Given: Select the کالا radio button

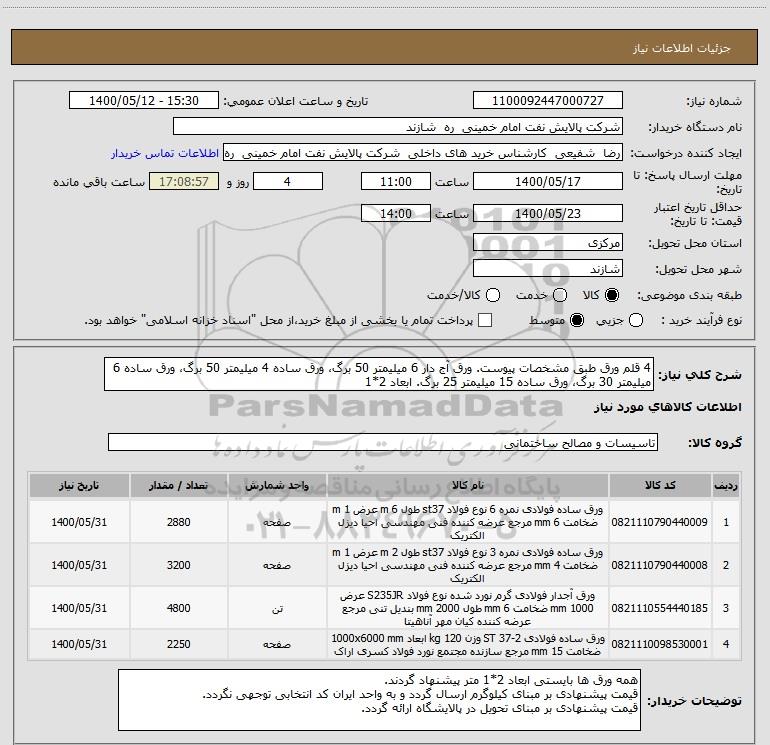Looking at the screenshot, I should [612, 295].
